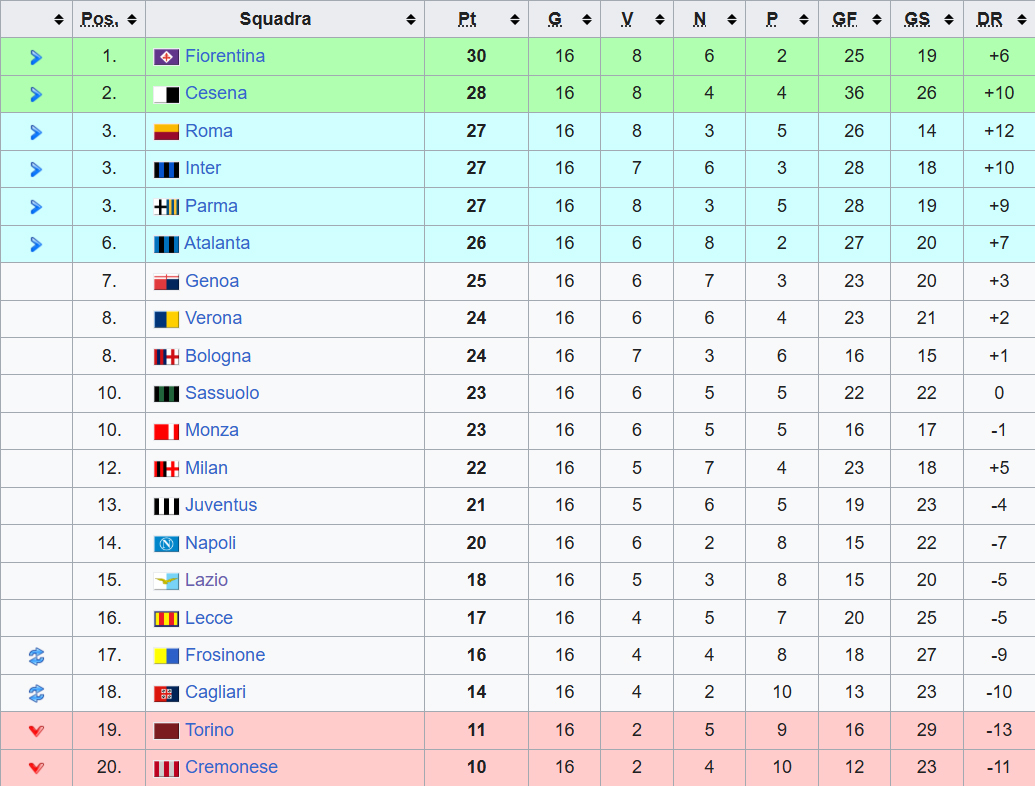This screenshot has width=1035, height=786.
Task: Open the Sassuolo team page link
Action: pyautogui.click(x=222, y=393)
